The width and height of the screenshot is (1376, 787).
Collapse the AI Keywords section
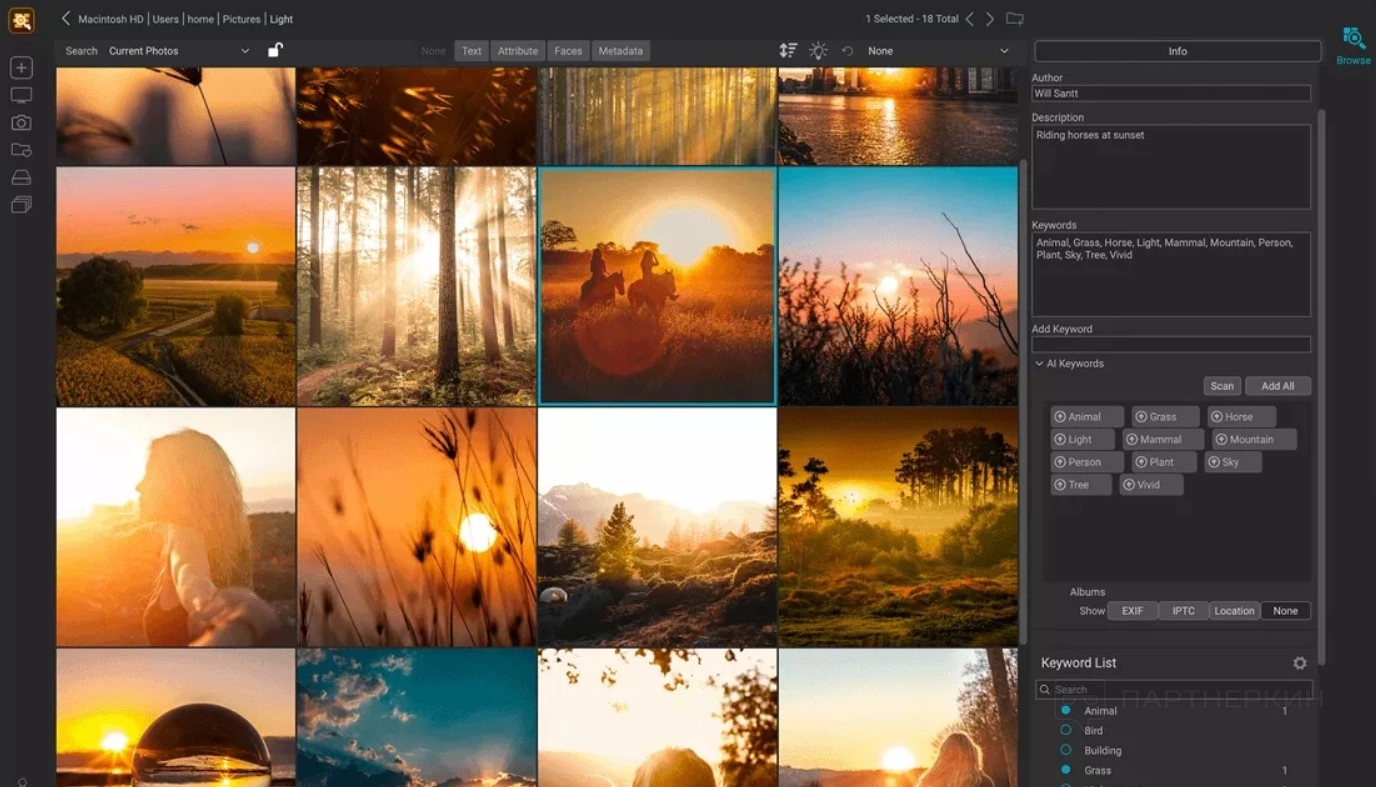point(1039,364)
